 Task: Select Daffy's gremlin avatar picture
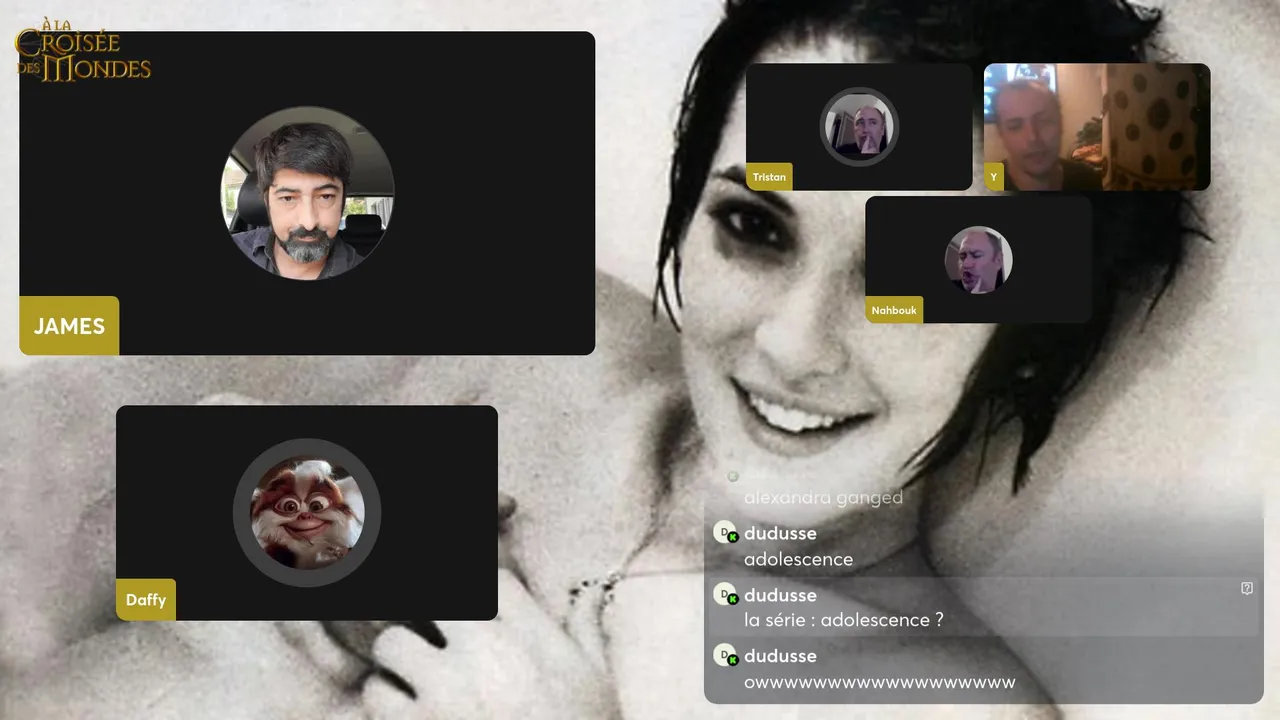point(307,513)
